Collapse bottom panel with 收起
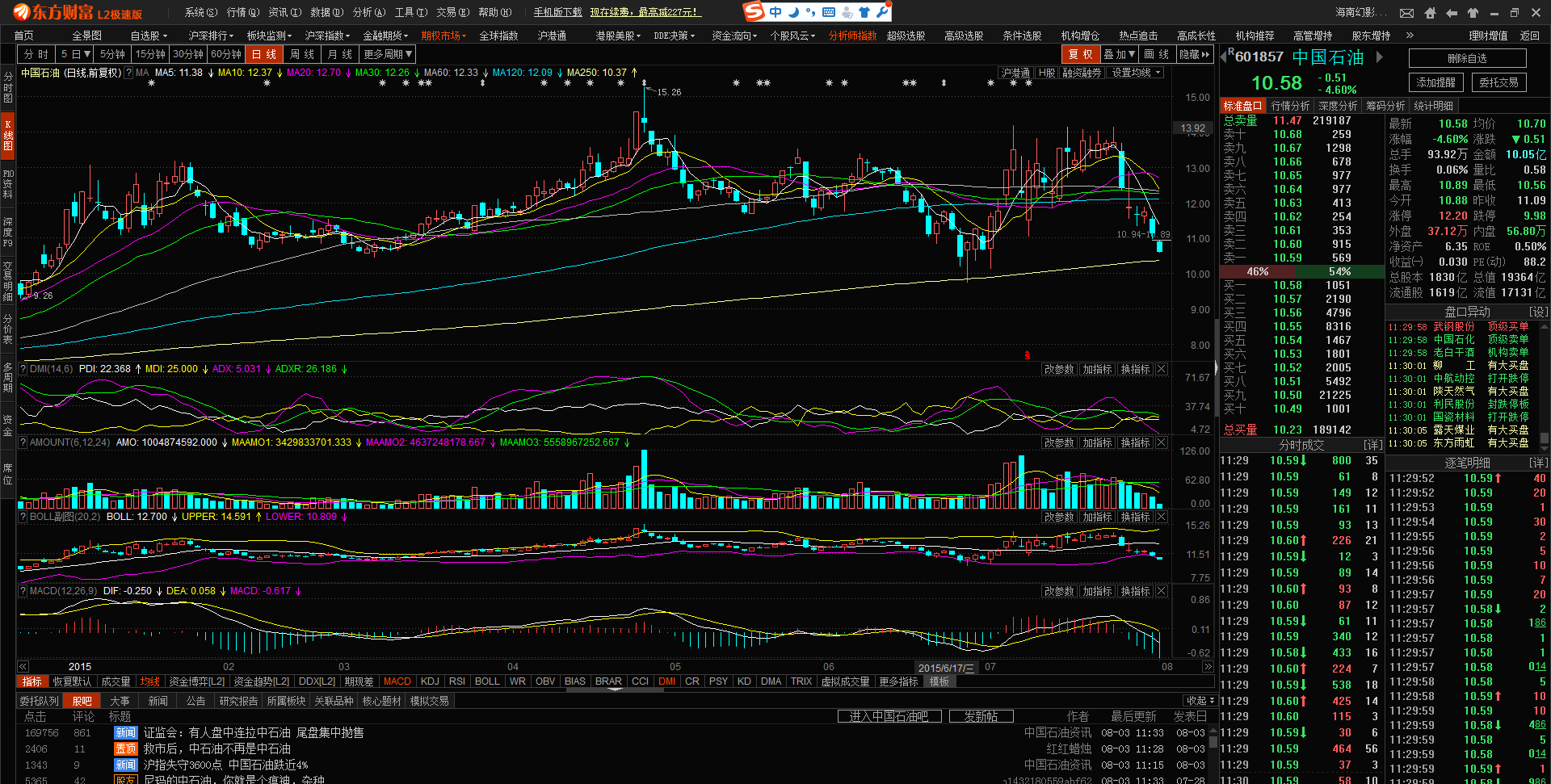Screen dimensions: 1551x784 [x=1200, y=701]
